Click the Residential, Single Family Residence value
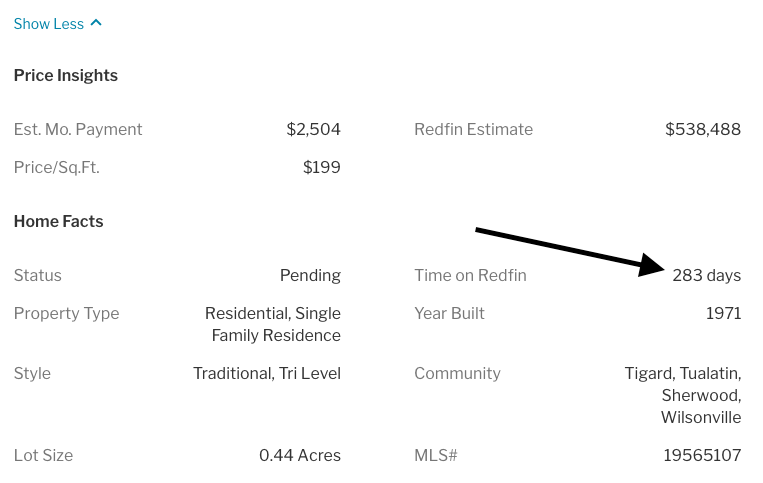 273,324
